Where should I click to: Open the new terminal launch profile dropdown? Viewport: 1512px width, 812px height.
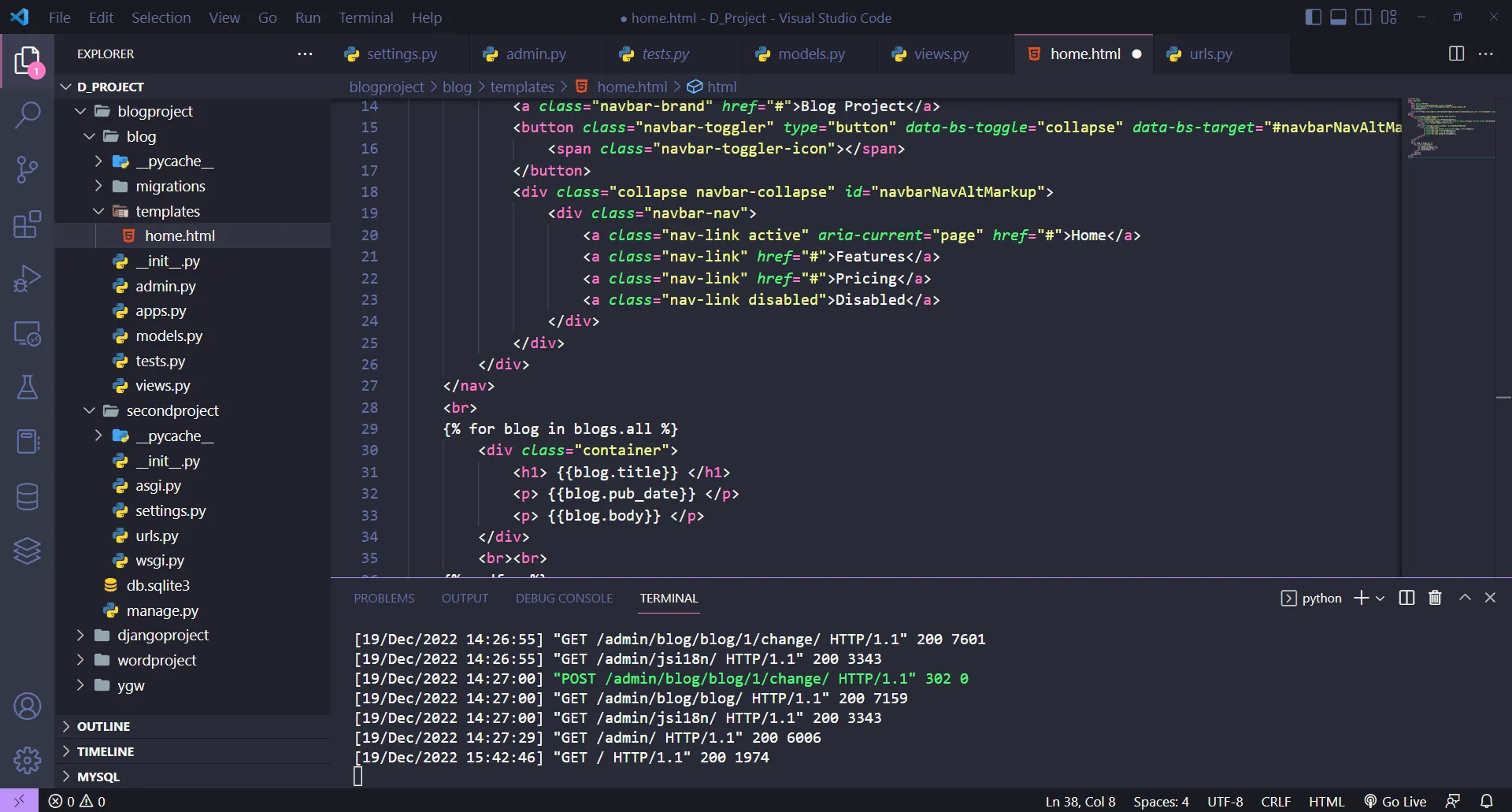point(1380,599)
